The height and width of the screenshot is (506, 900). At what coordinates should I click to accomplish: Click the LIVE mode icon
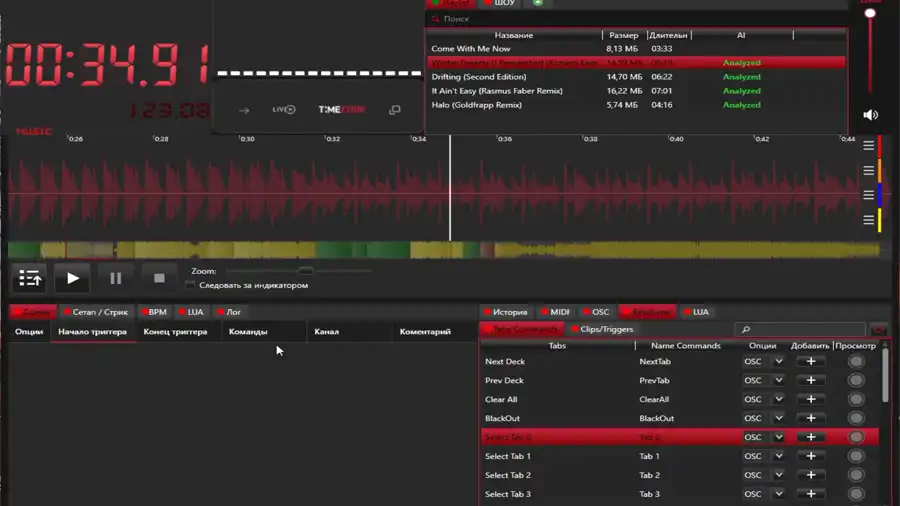coord(284,110)
